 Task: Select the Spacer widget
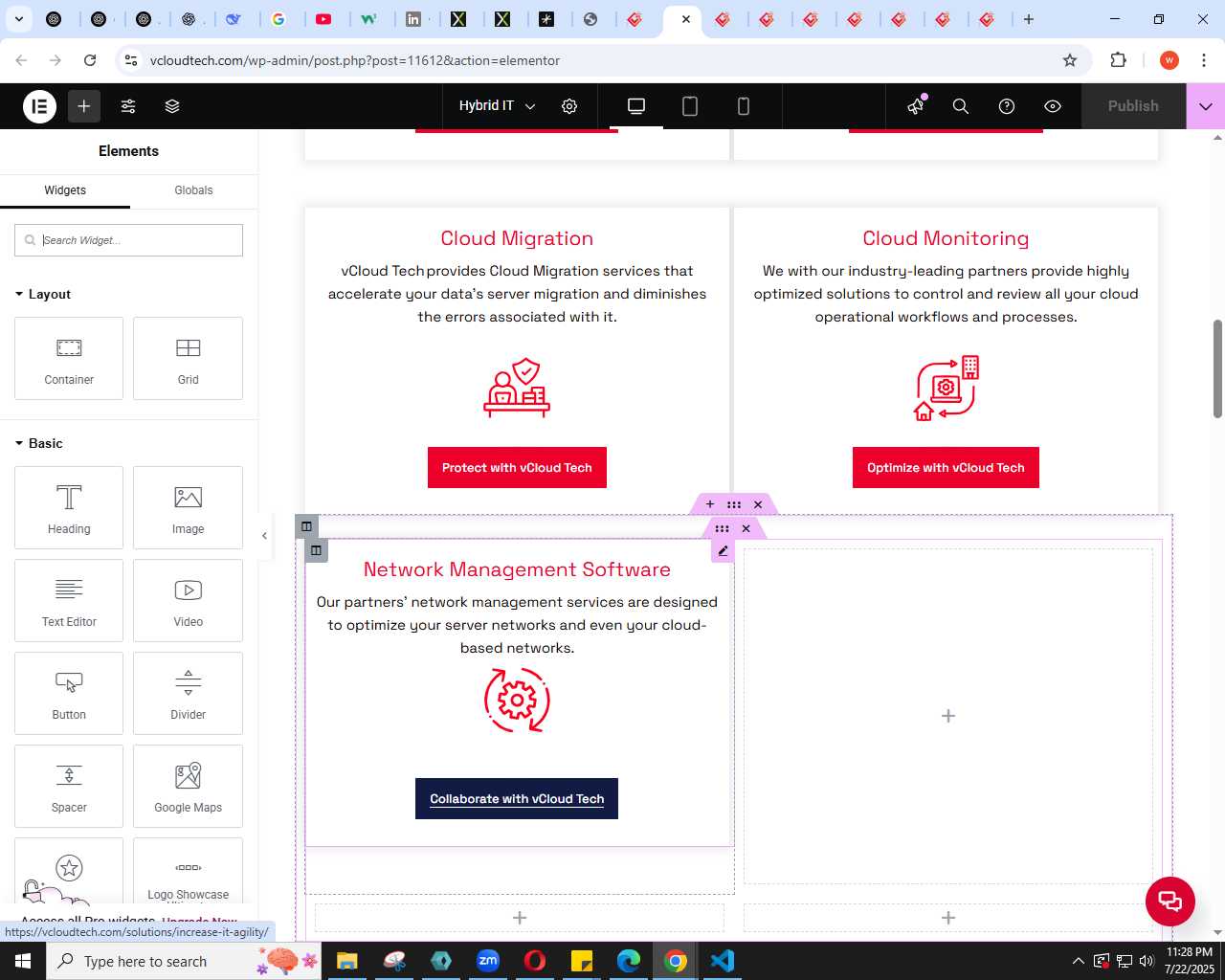pos(69,786)
